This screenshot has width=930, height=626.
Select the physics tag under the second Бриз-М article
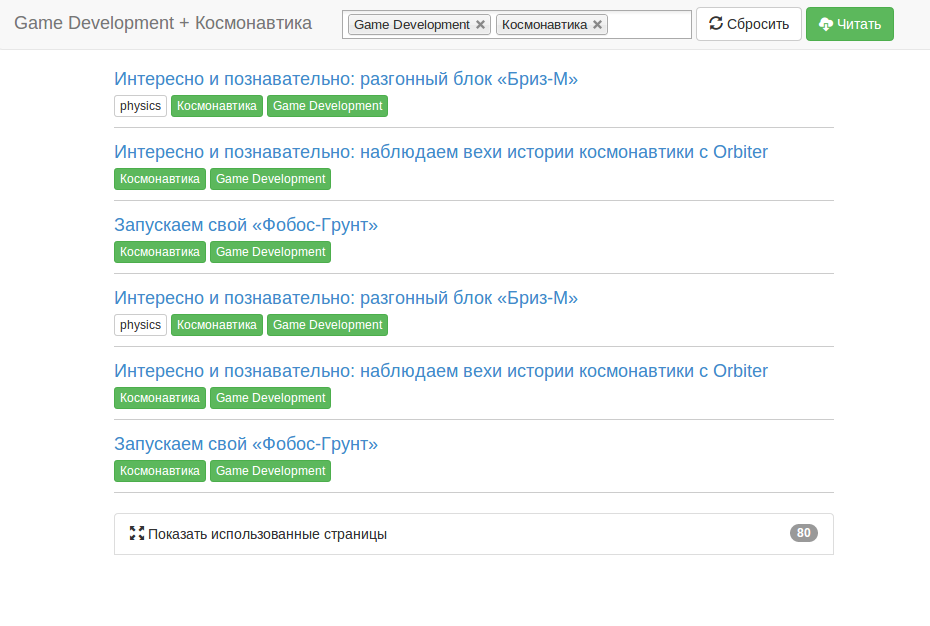coord(140,324)
